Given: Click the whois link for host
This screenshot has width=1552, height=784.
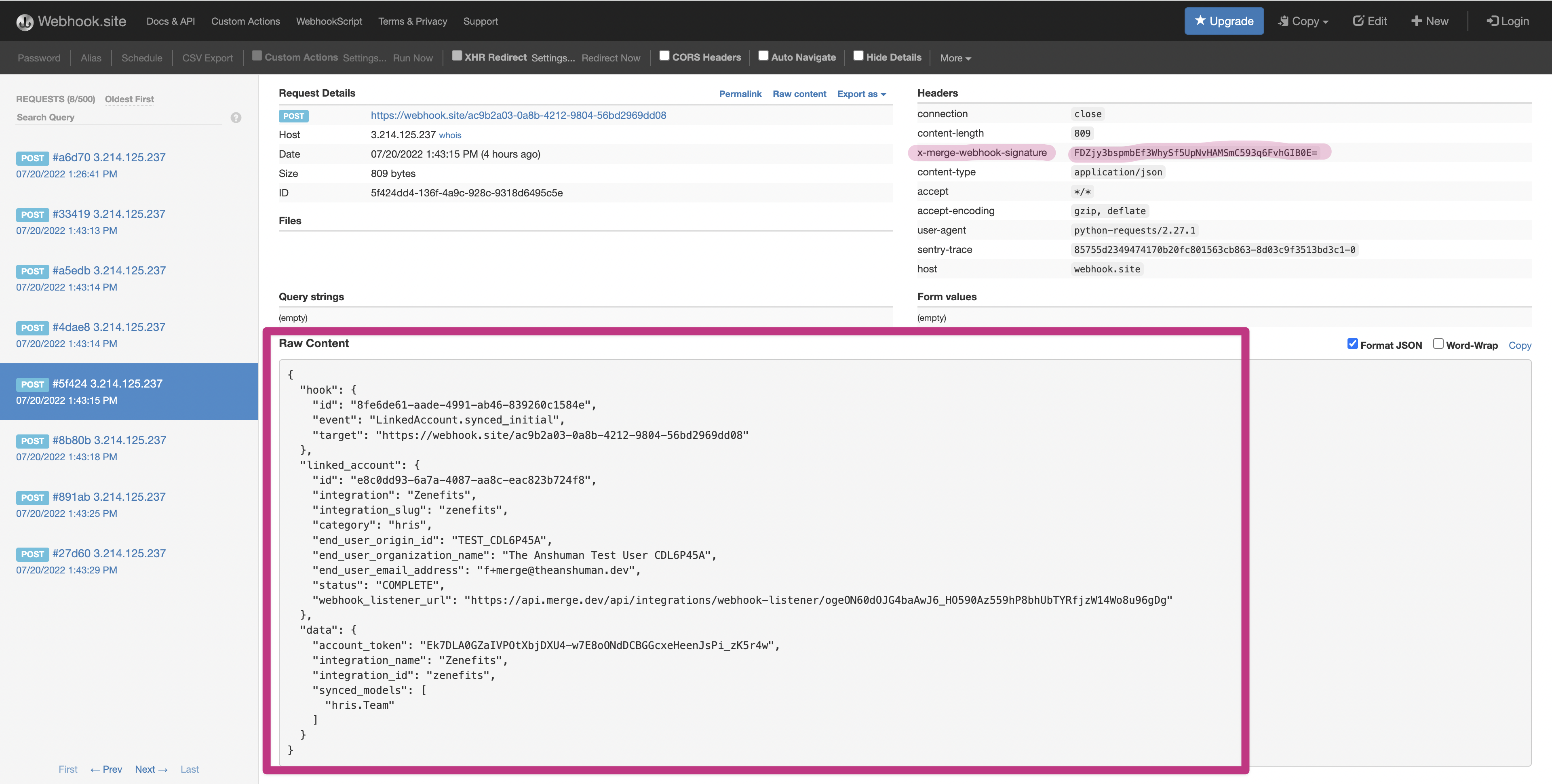Looking at the screenshot, I should tap(450, 135).
